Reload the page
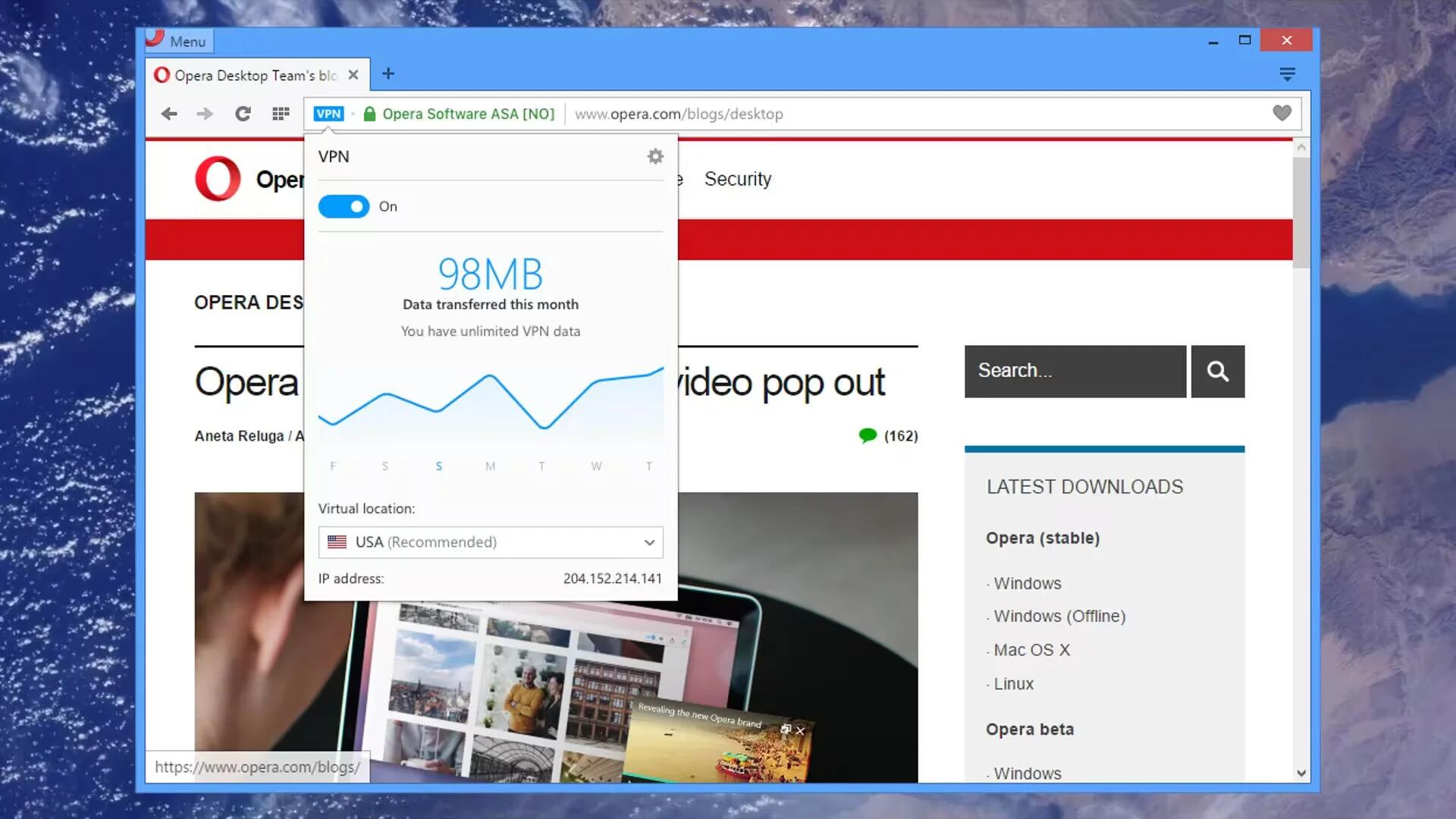This screenshot has width=1456, height=819. click(243, 114)
